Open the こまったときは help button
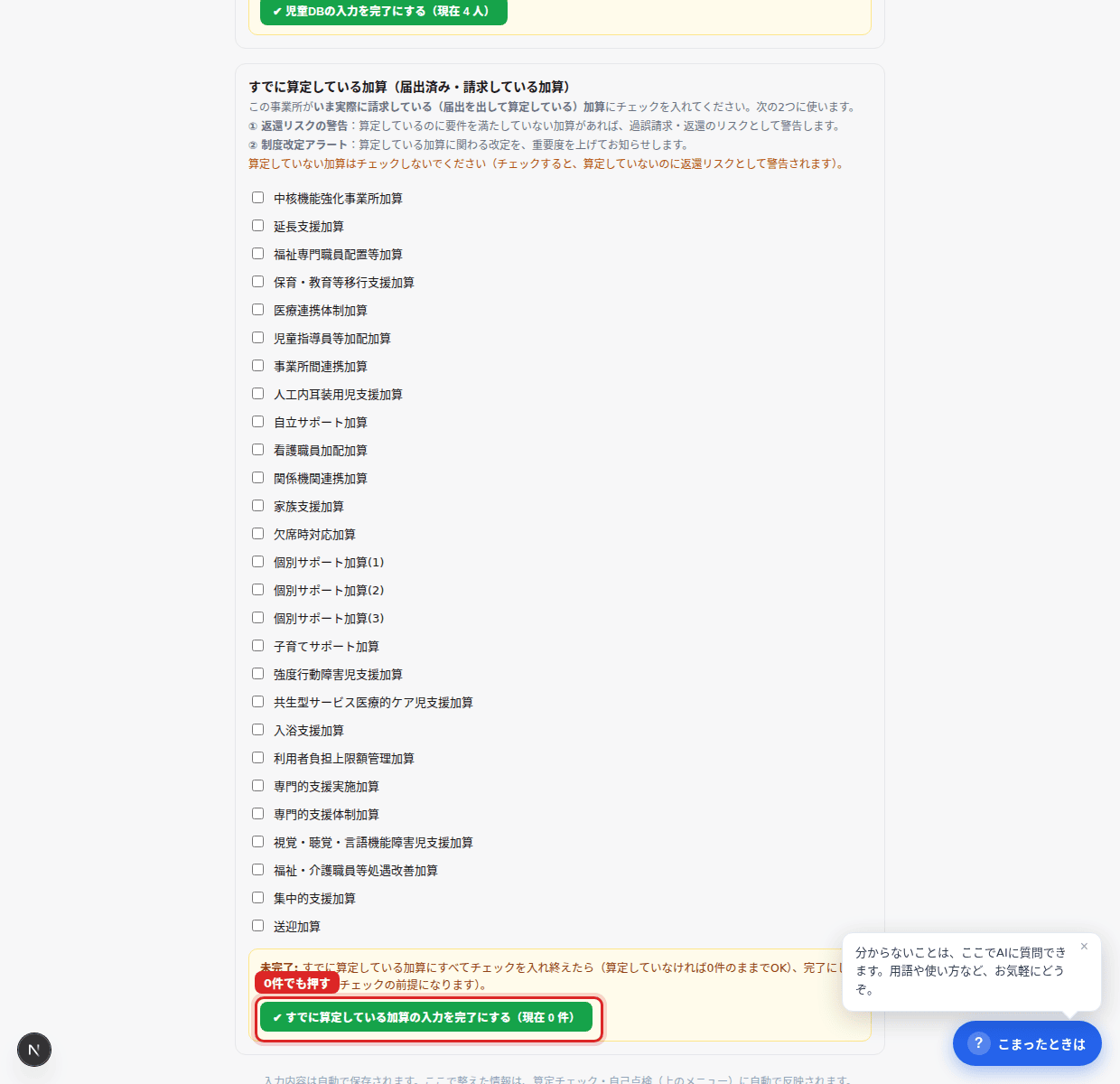The width and height of the screenshot is (1120, 1084). pyautogui.click(x=1027, y=1043)
